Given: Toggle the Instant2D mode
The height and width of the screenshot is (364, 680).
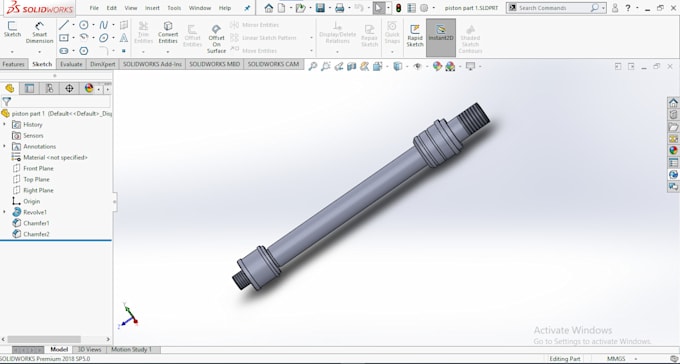Looking at the screenshot, I should pyautogui.click(x=441, y=37).
